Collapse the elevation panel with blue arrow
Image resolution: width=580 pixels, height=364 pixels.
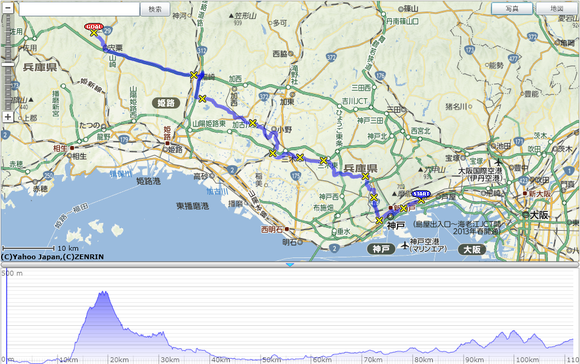click(290, 265)
